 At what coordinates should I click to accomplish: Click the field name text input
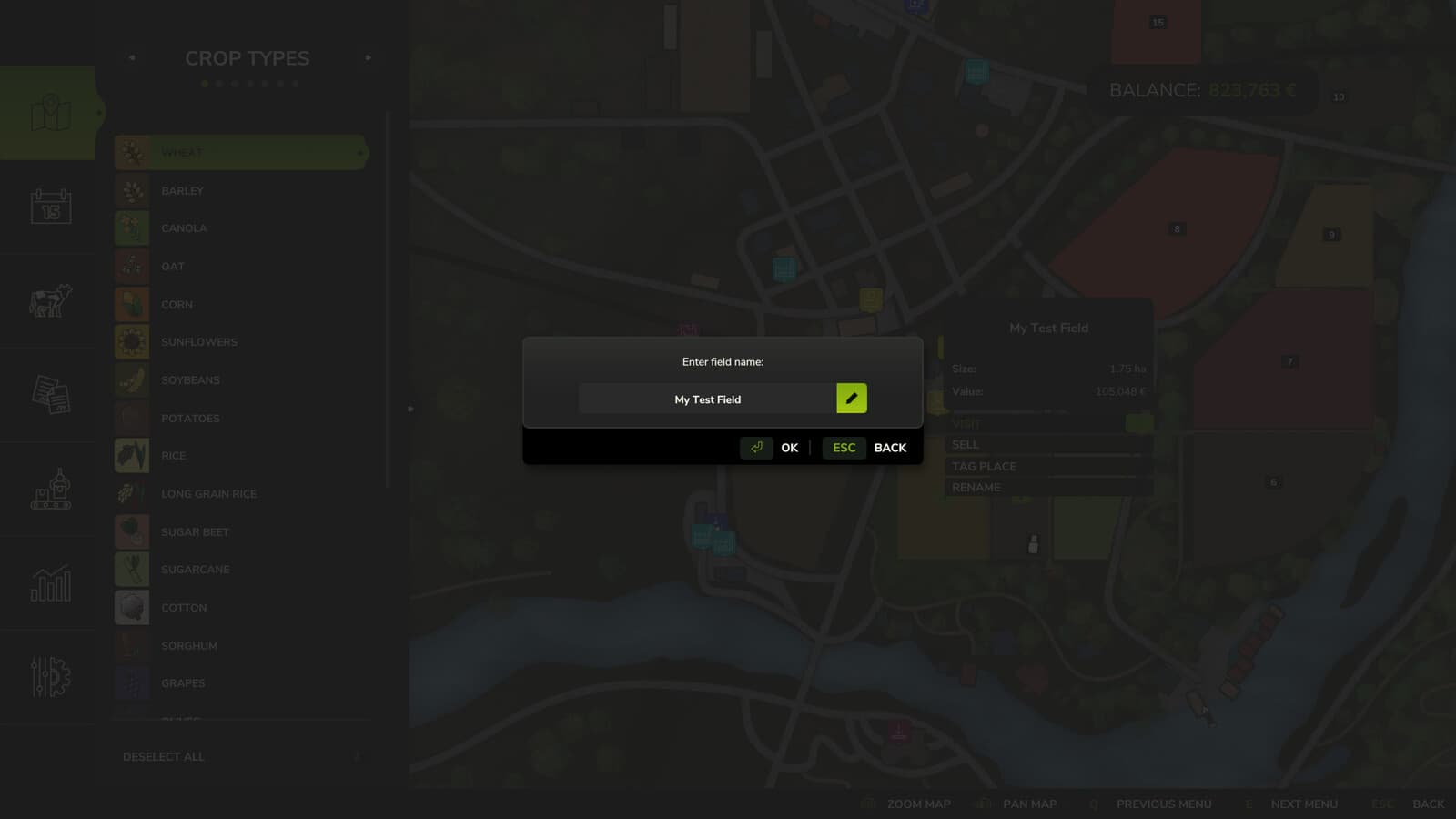point(708,399)
